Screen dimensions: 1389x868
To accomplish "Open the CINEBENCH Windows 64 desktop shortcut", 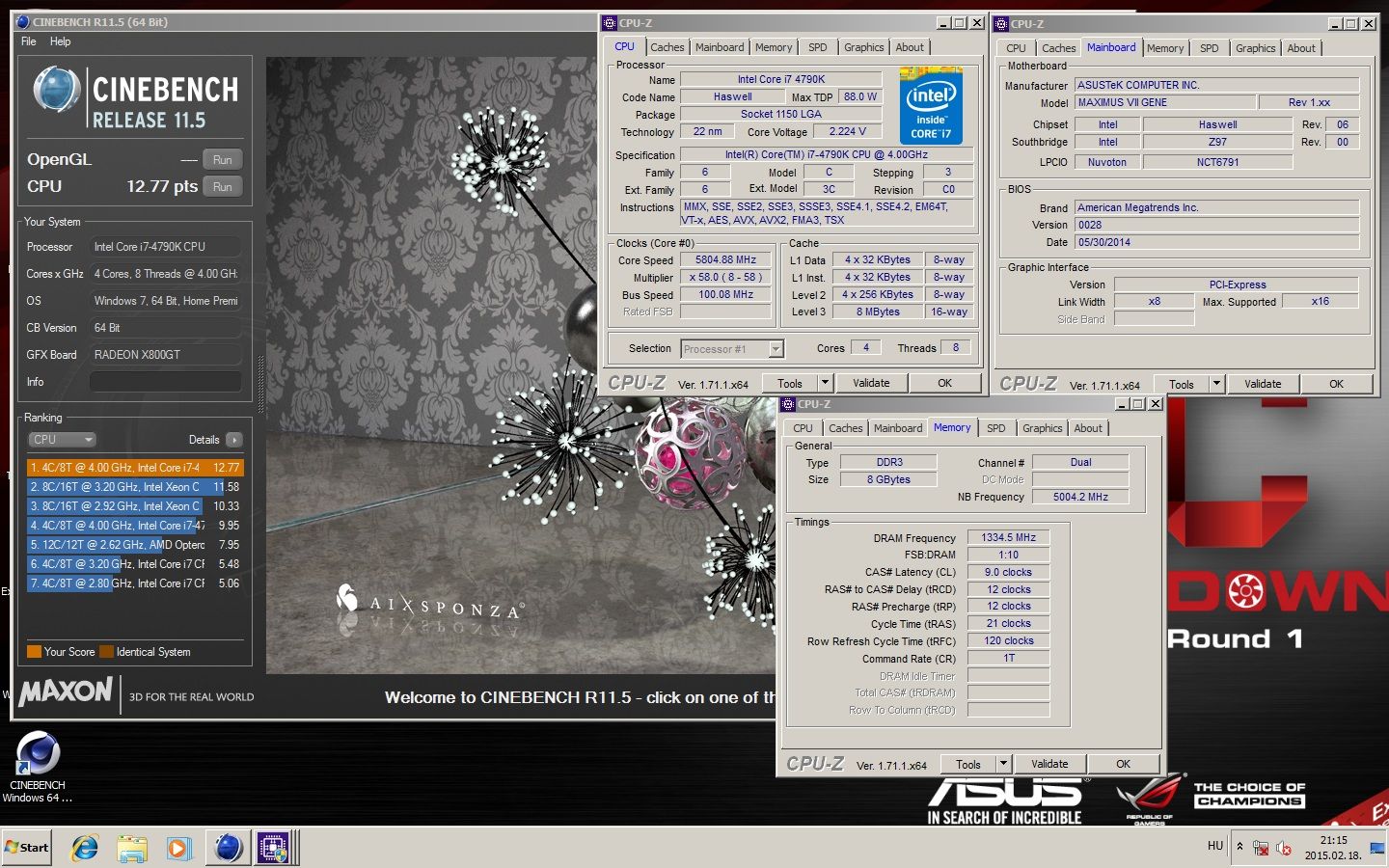I will coord(38,768).
